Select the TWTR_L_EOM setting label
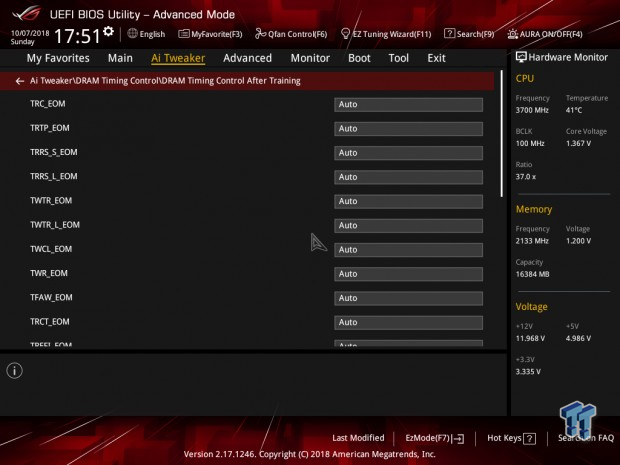 55,225
